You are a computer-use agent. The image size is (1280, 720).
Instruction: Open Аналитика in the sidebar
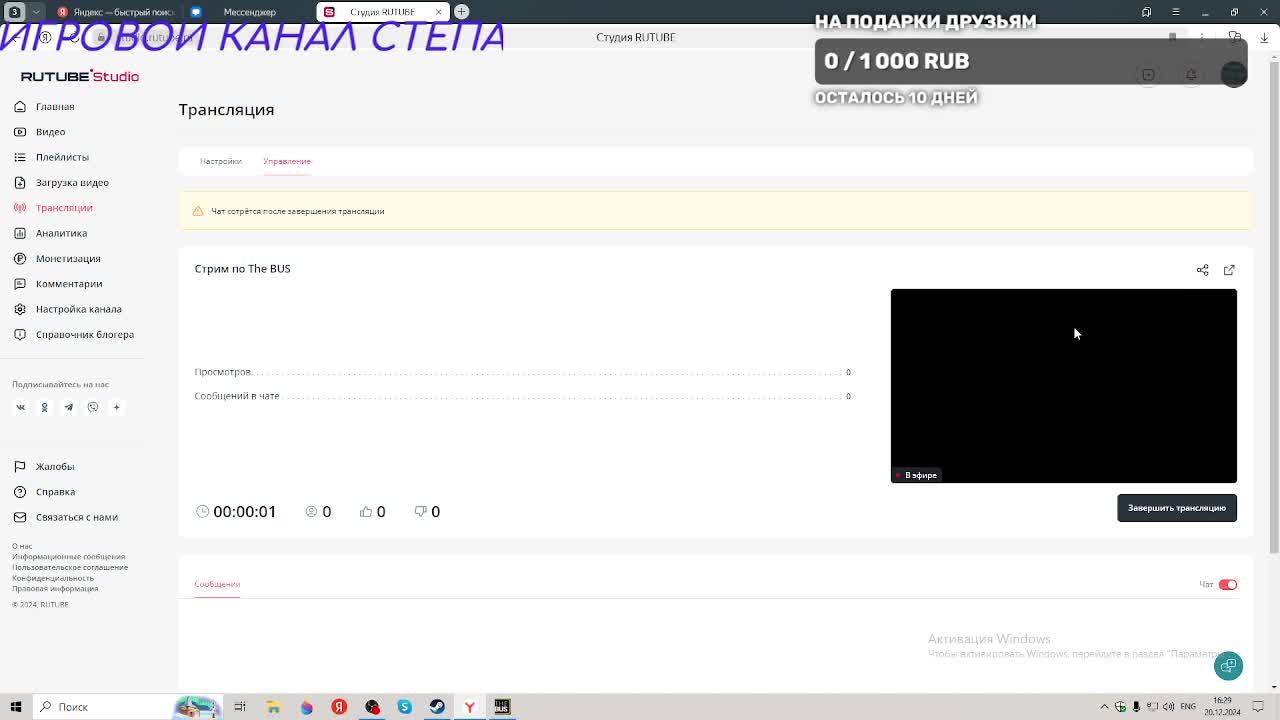(61, 233)
